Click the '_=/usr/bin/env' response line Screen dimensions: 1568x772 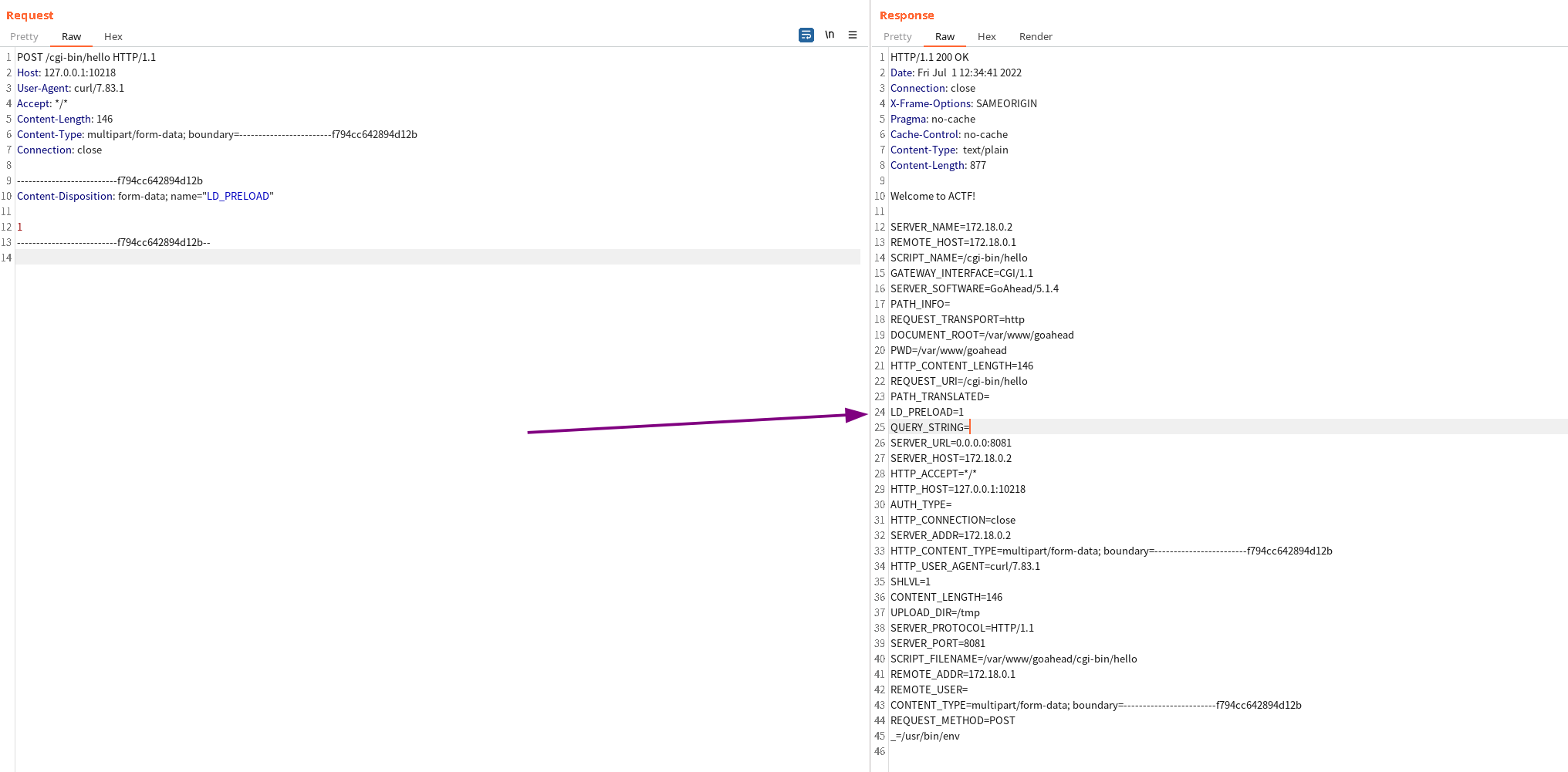click(x=925, y=736)
